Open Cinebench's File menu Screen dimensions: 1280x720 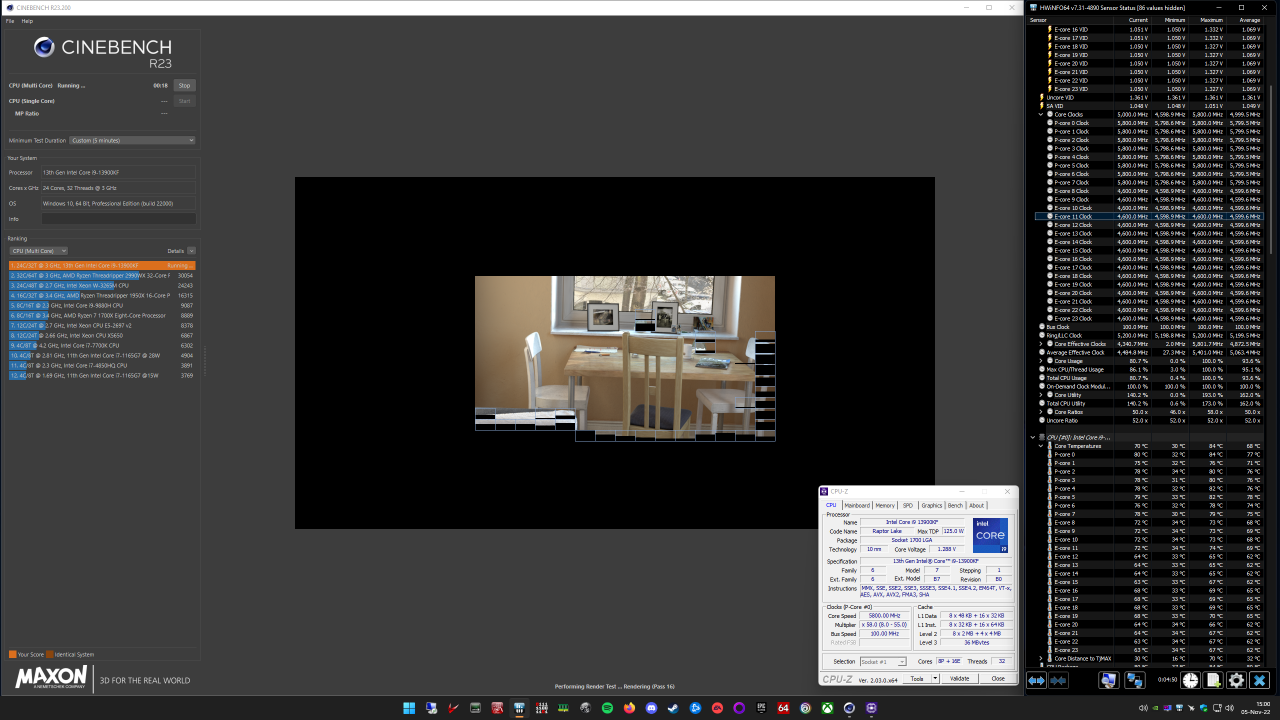(9, 20)
